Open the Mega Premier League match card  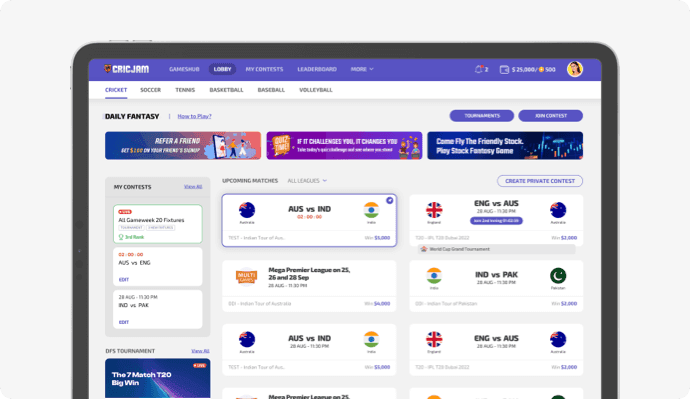[309, 286]
